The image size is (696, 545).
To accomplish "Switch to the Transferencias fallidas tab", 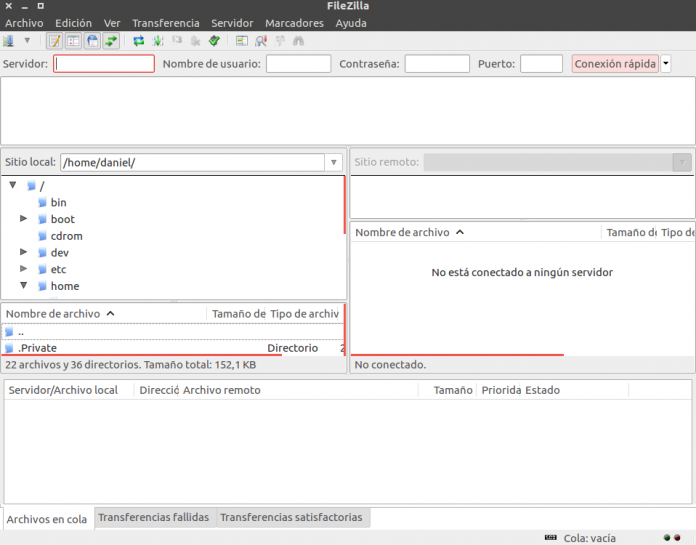I will pyautogui.click(x=154, y=518).
